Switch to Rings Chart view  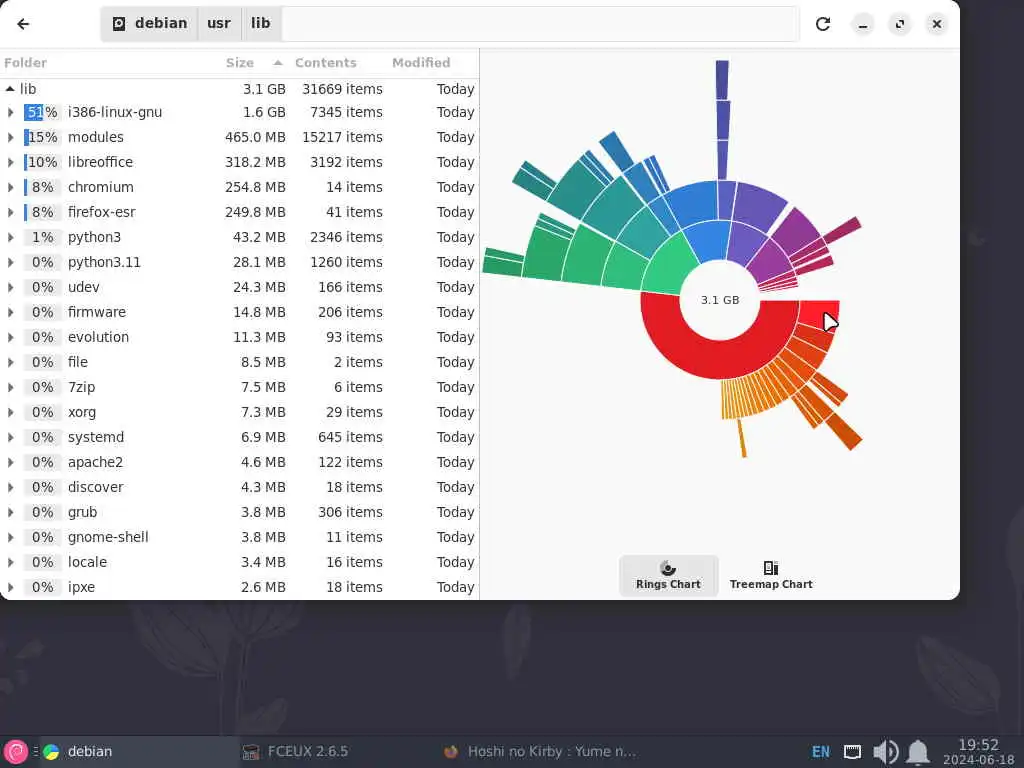pyautogui.click(x=668, y=575)
